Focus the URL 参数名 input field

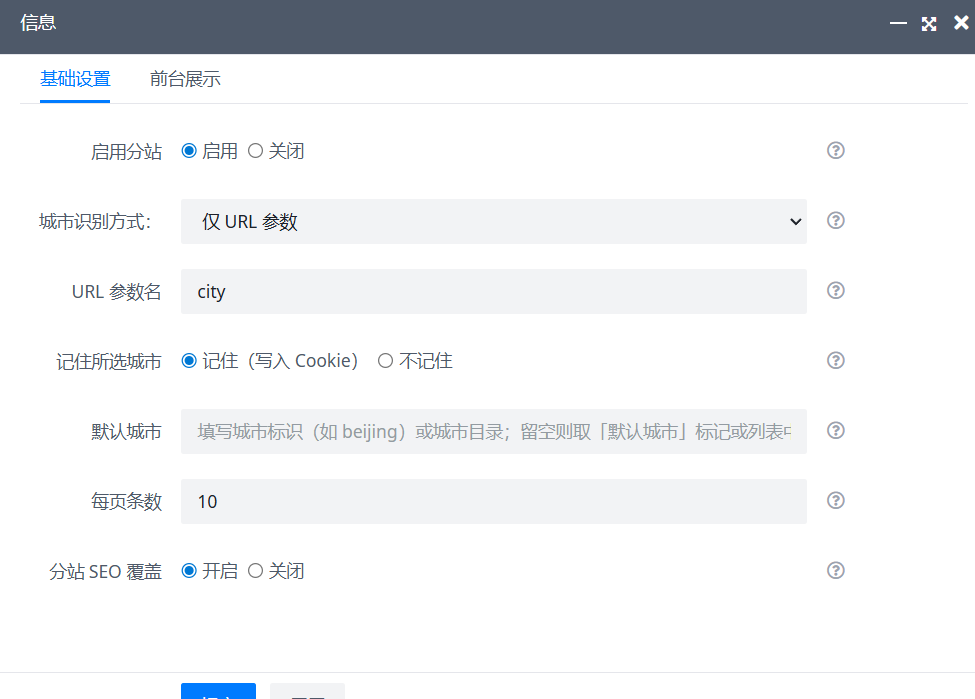coord(494,292)
